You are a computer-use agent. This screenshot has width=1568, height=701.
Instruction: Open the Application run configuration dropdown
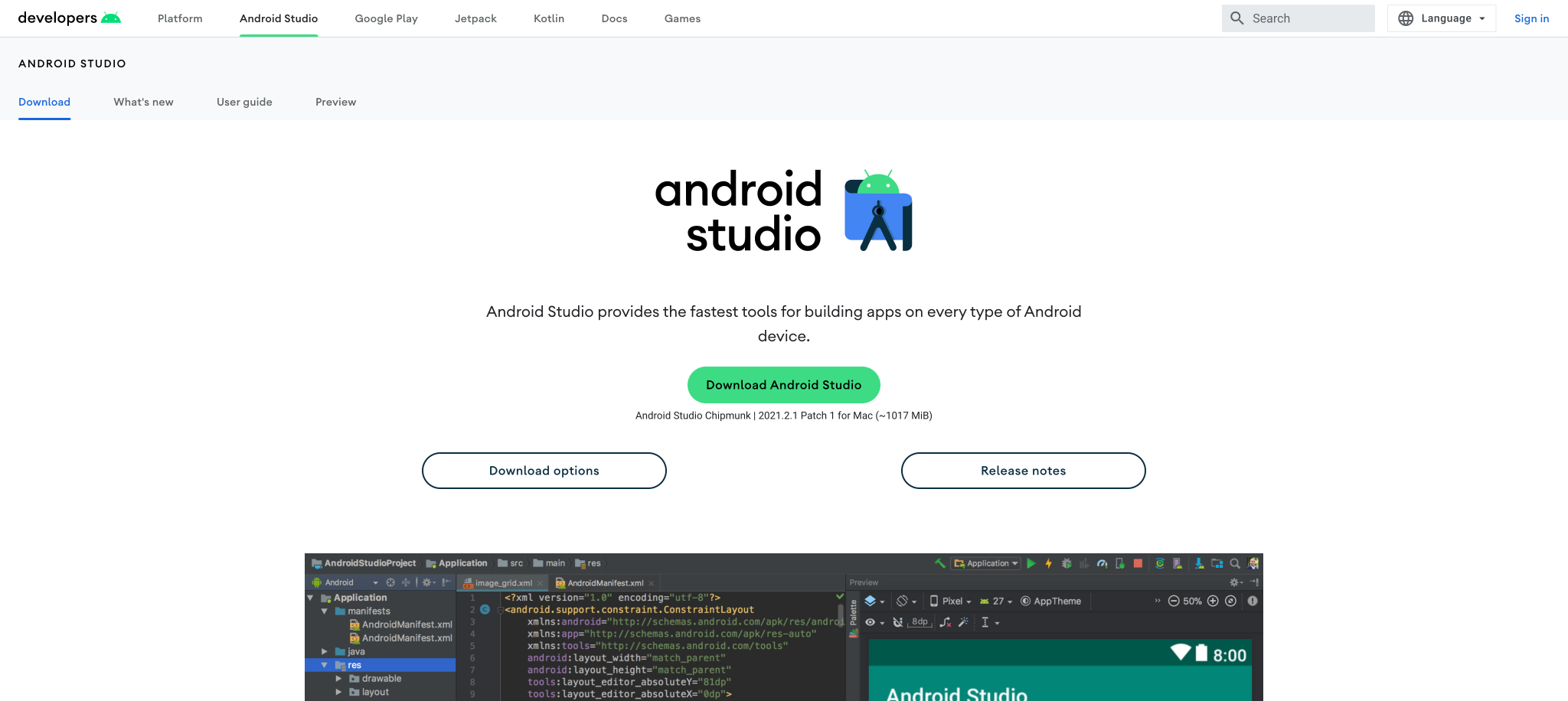[x=986, y=563]
